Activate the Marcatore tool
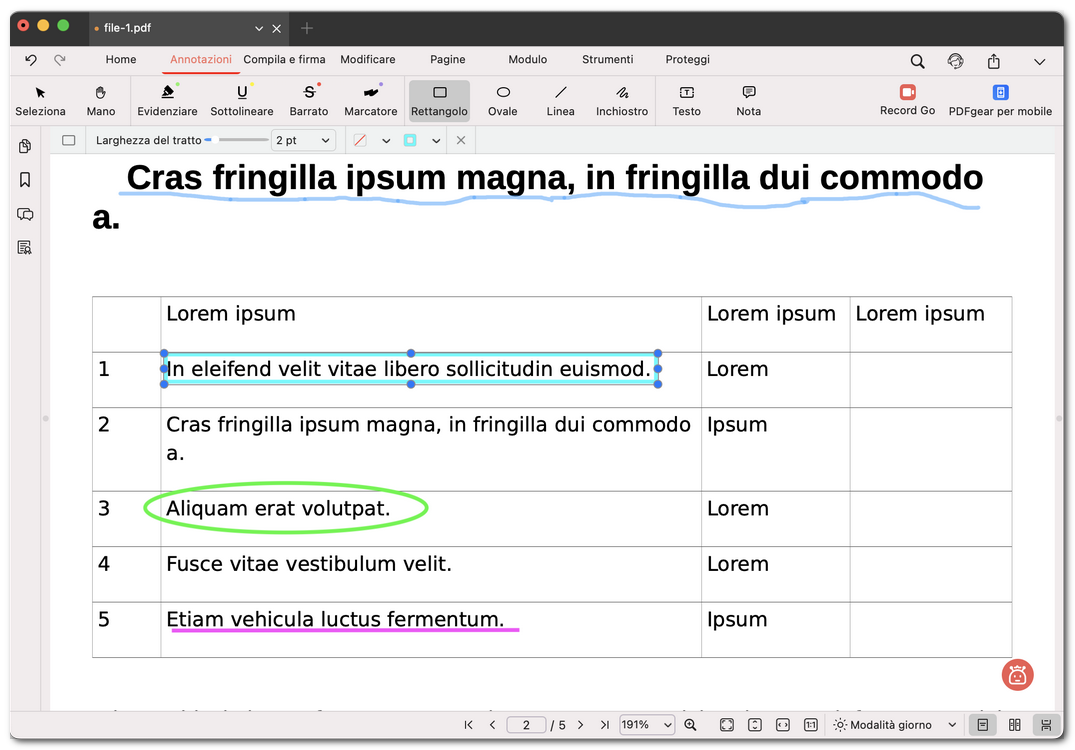1075x750 pixels. [370, 100]
